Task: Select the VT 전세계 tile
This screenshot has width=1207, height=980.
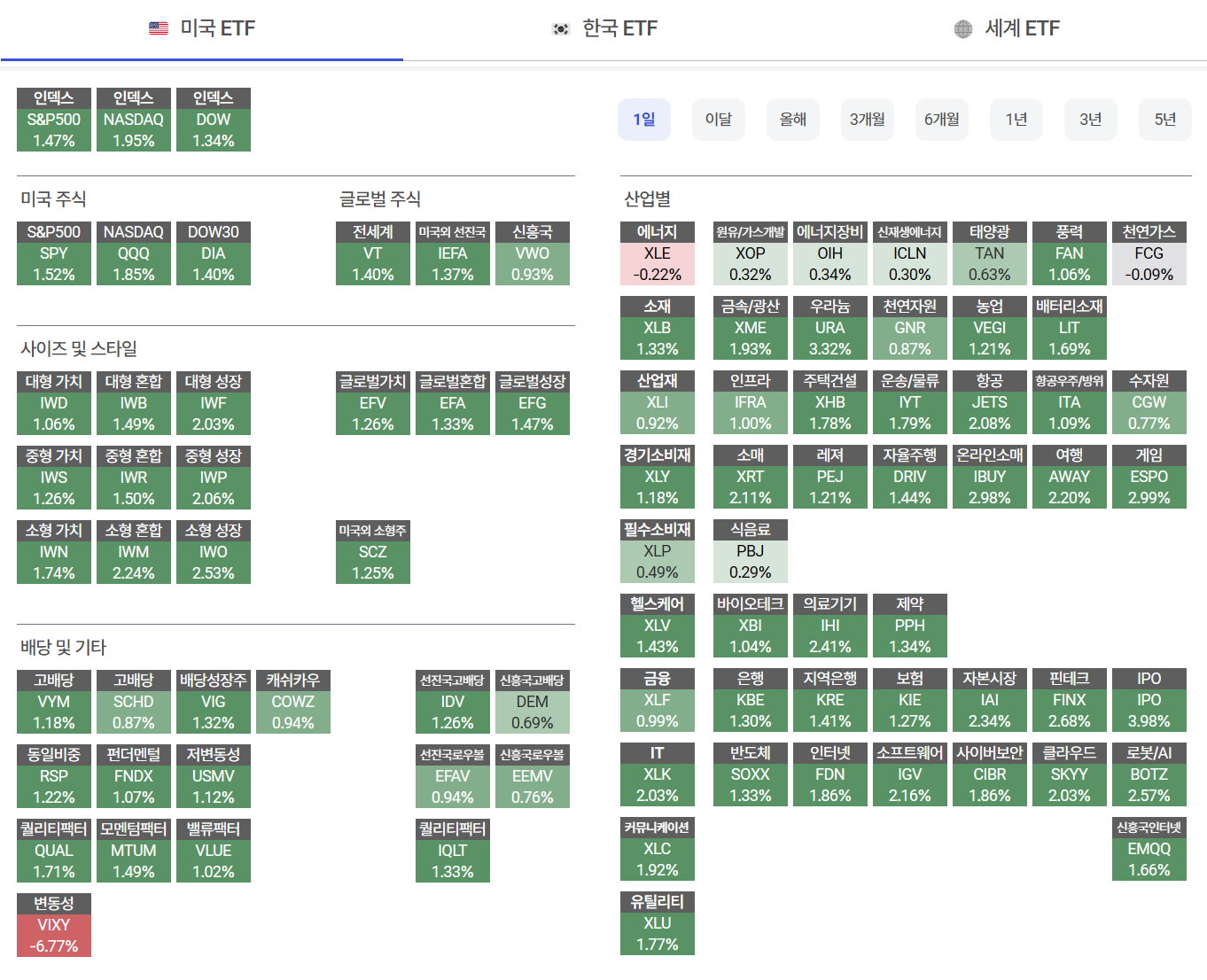Action: (x=373, y=253)
